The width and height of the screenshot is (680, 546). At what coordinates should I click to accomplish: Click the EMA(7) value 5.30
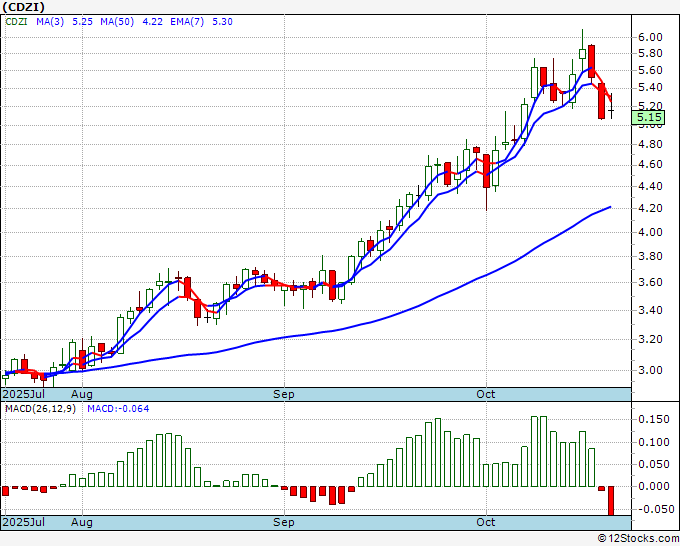coord(222,21)
